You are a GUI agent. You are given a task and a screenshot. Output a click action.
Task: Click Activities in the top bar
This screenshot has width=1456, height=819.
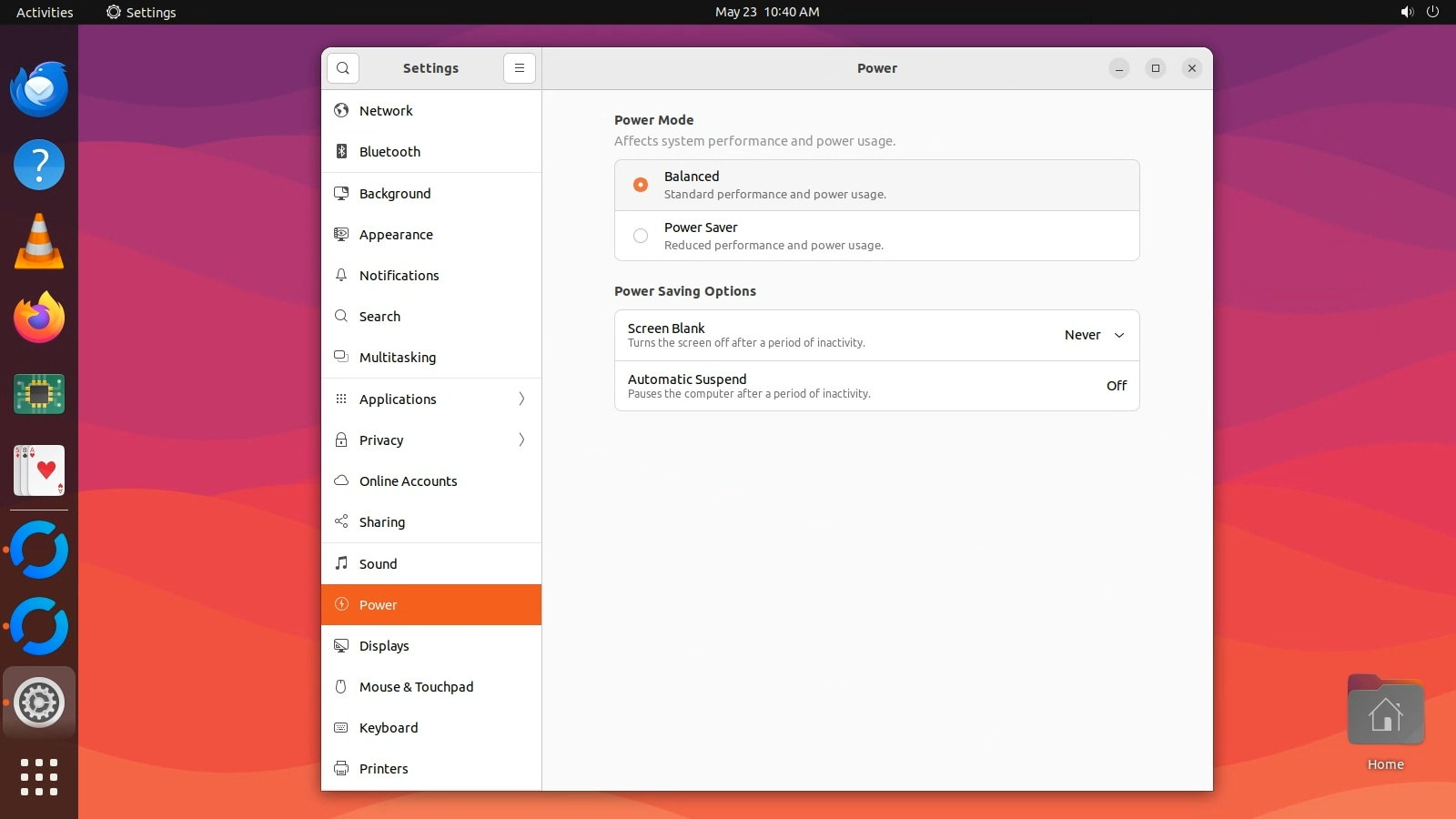tap(45, 12)
